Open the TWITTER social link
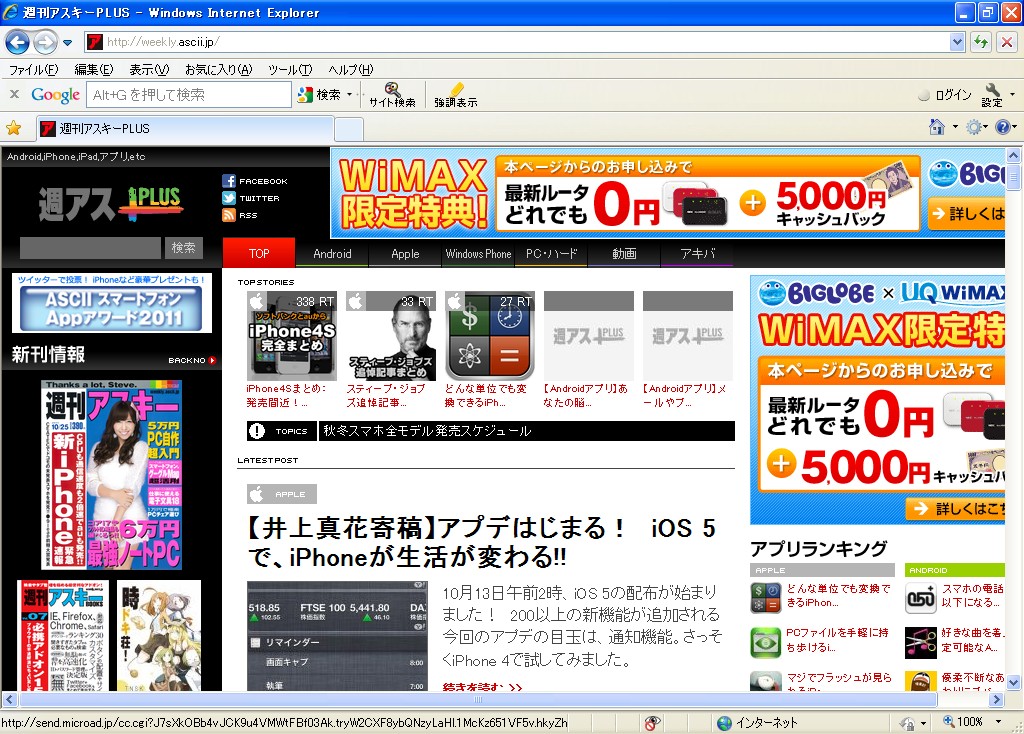The width and height of the screenshot is (1024, 734). click(x=251, y=198)
